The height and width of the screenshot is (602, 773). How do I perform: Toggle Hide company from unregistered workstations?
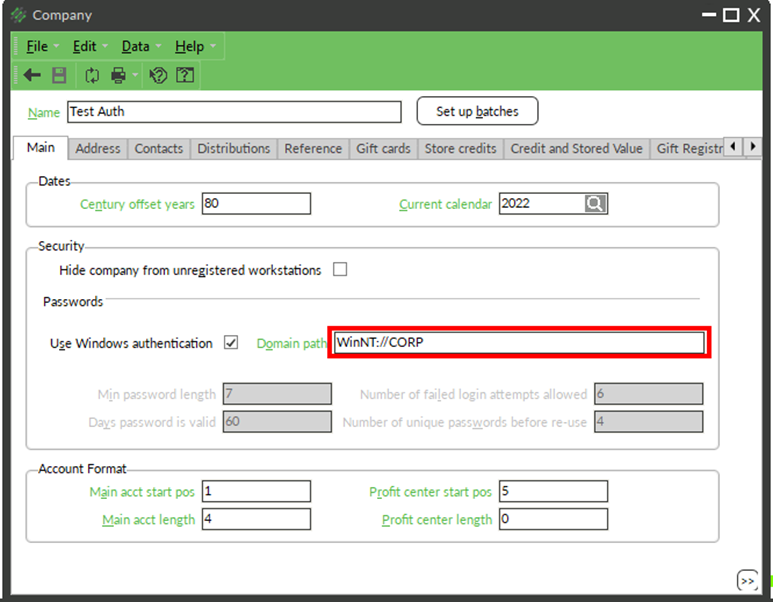[x=340, y=269]
